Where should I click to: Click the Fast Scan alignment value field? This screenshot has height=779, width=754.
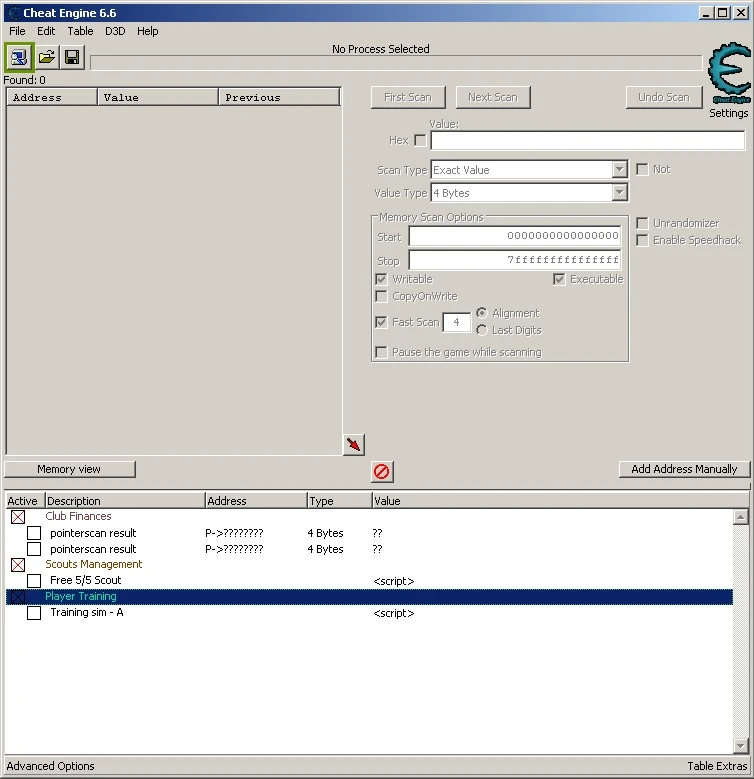point(456,322)
